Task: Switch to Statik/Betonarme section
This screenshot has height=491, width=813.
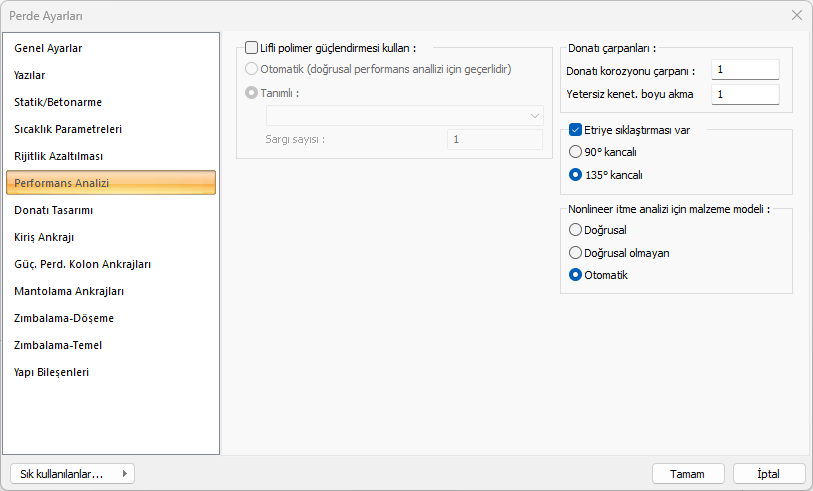Action: (x=58, y=102)
